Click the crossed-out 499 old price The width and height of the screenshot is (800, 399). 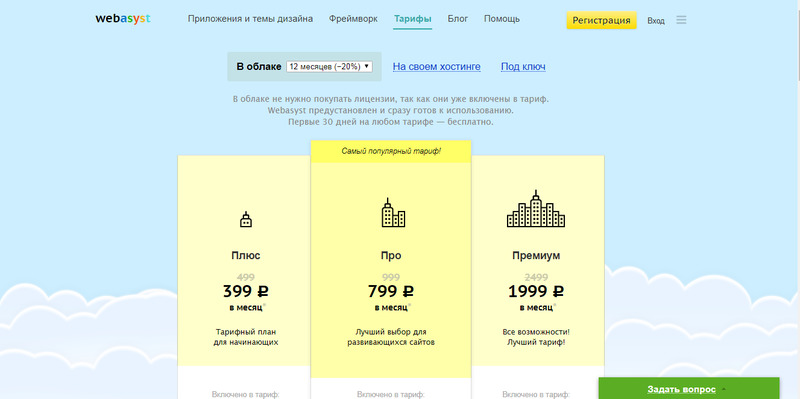coord(246,277)
